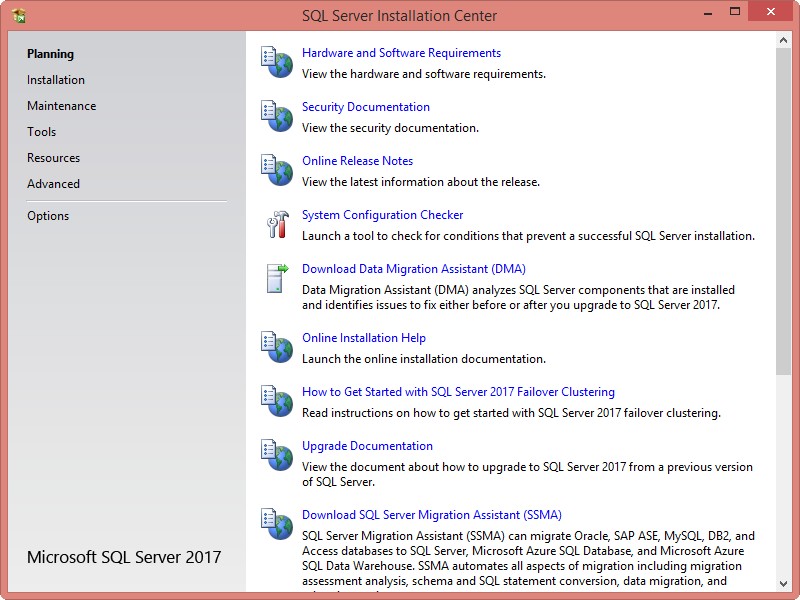
Task: Select the Planning page
Action: (51, 54)
